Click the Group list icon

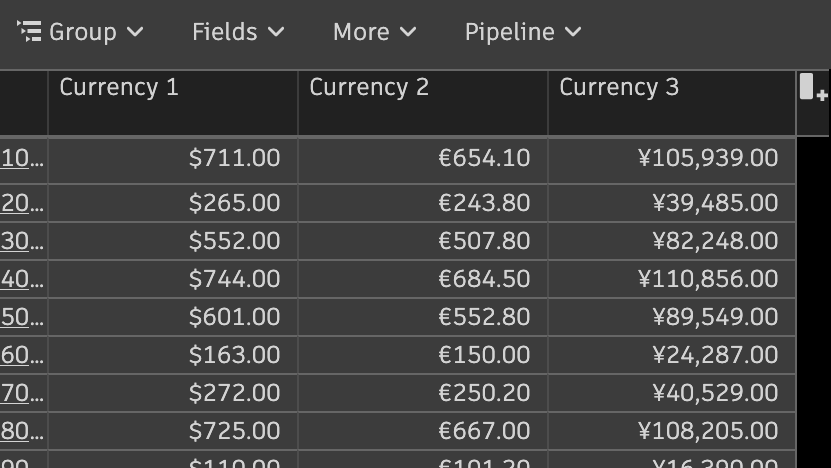(30, 32)
